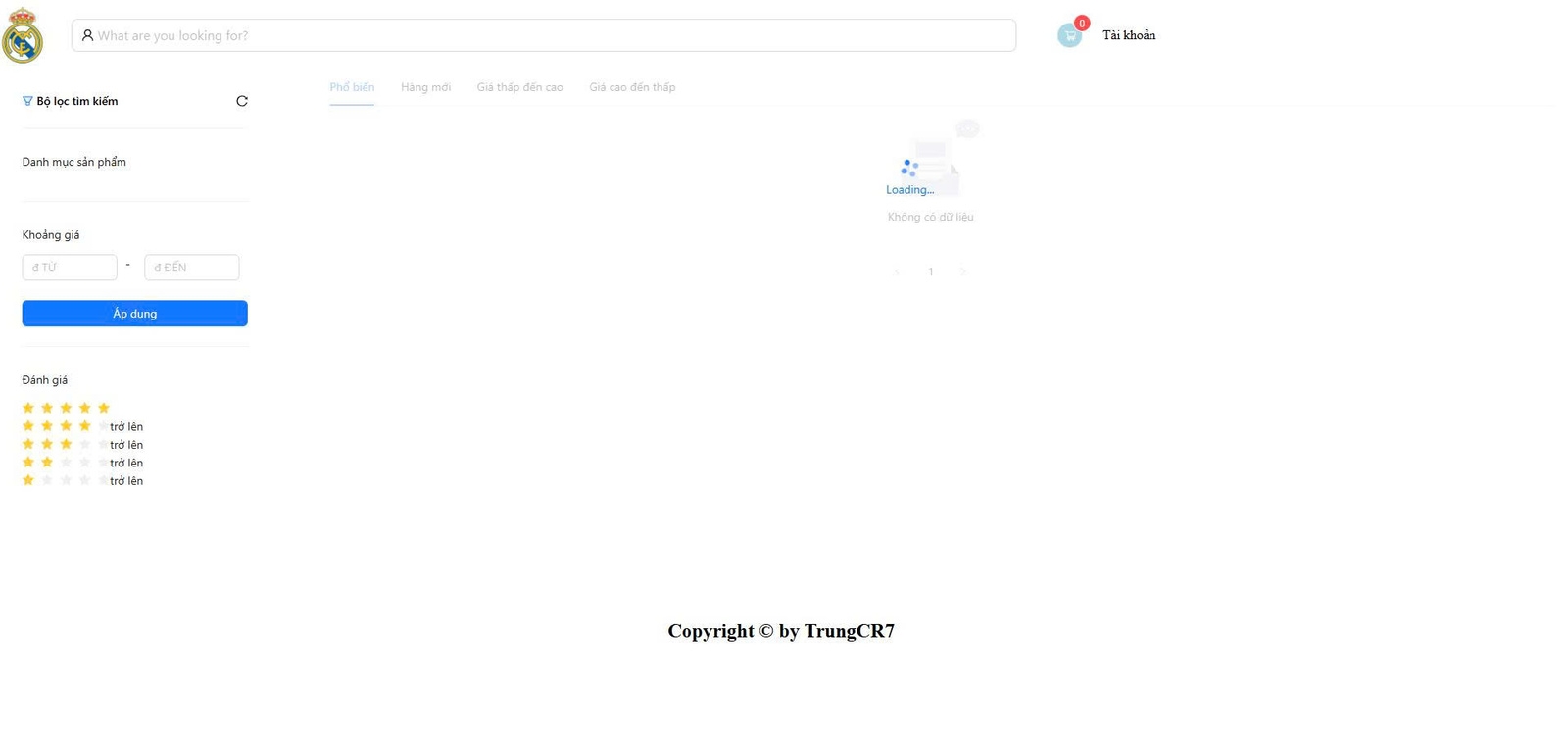
Task: Click the Danh mục sản phẩm label
Action: click(x=74, y=162)
